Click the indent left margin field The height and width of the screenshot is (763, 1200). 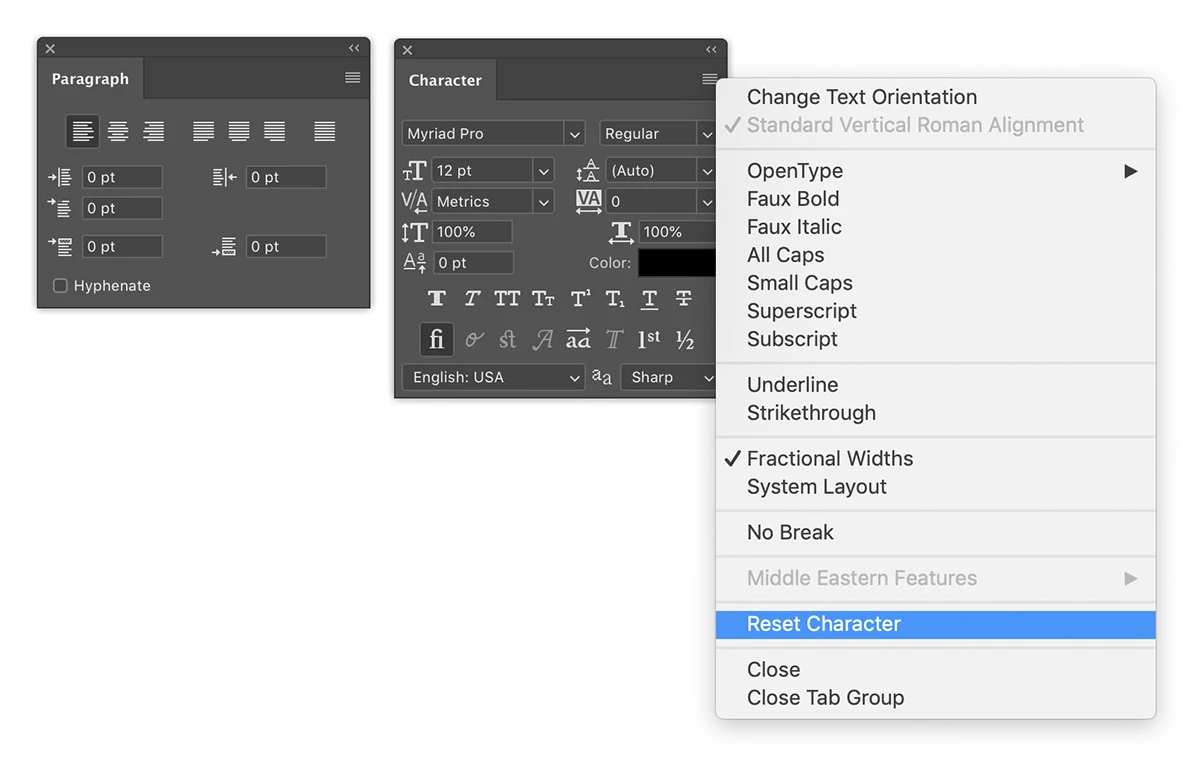[122, 177]
